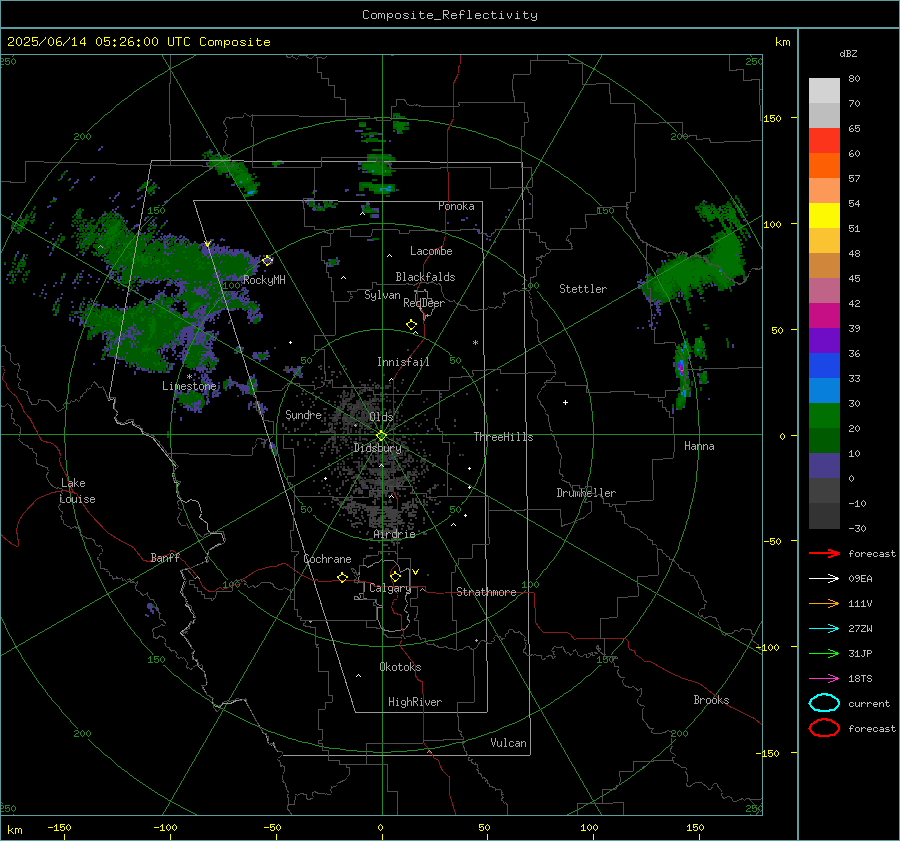900x841 pixels.
Task: Click the ThreeHills town label
Action: (x=503, y=437)
